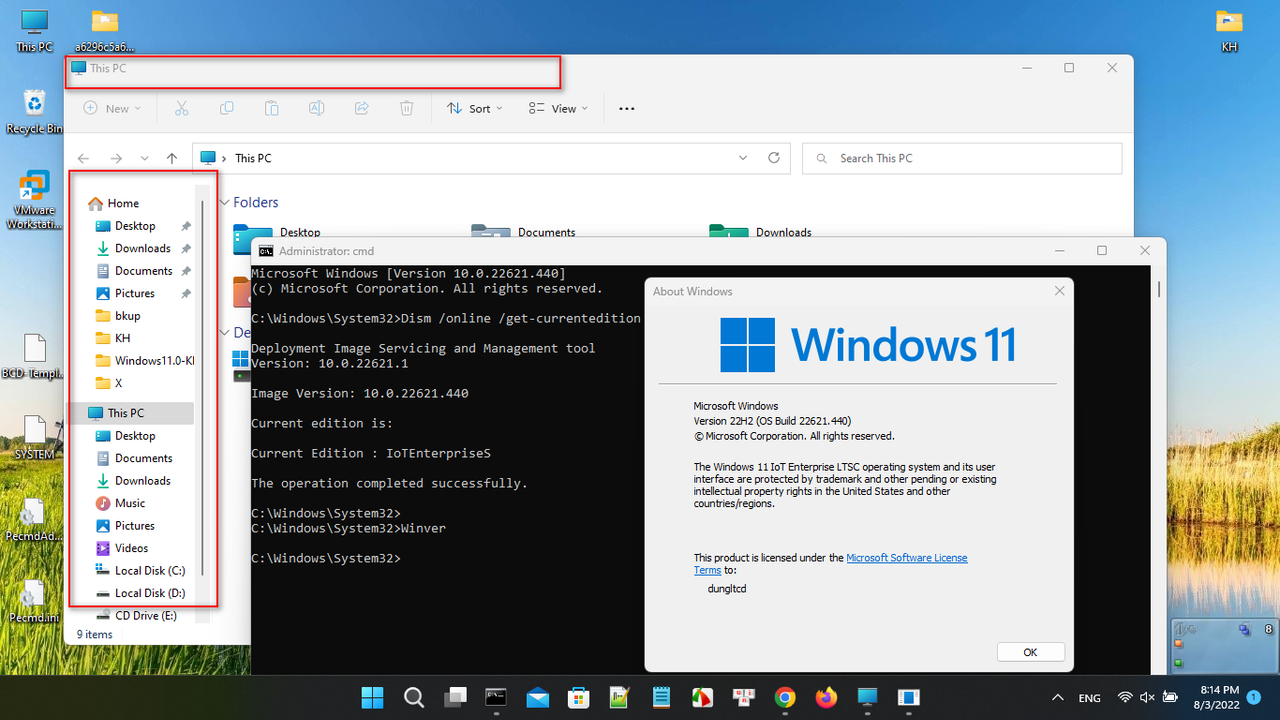This screenshot has width=1280, height=720.
Task: Click the cmd window vertical scrollbar
Action: pyautogui.click(x=1159, y=289)
